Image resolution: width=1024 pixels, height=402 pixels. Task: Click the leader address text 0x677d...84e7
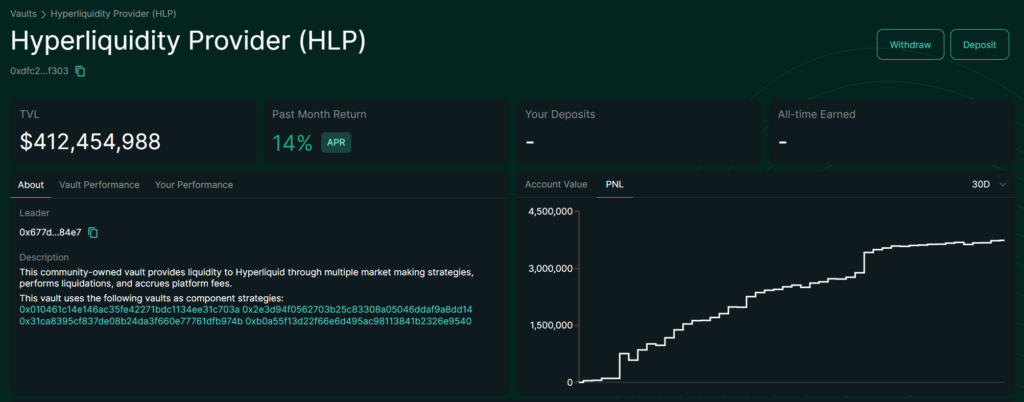point(50,232)
